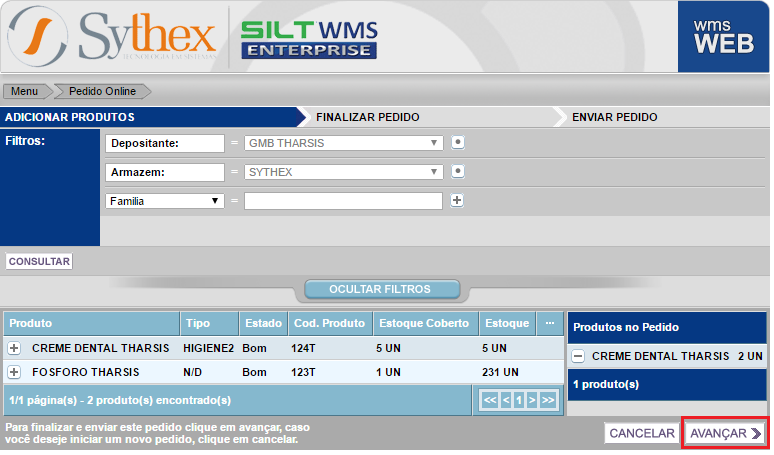
Task: Click the CANCELAR button
Action: pyautogui.click(x=642, y=433)
